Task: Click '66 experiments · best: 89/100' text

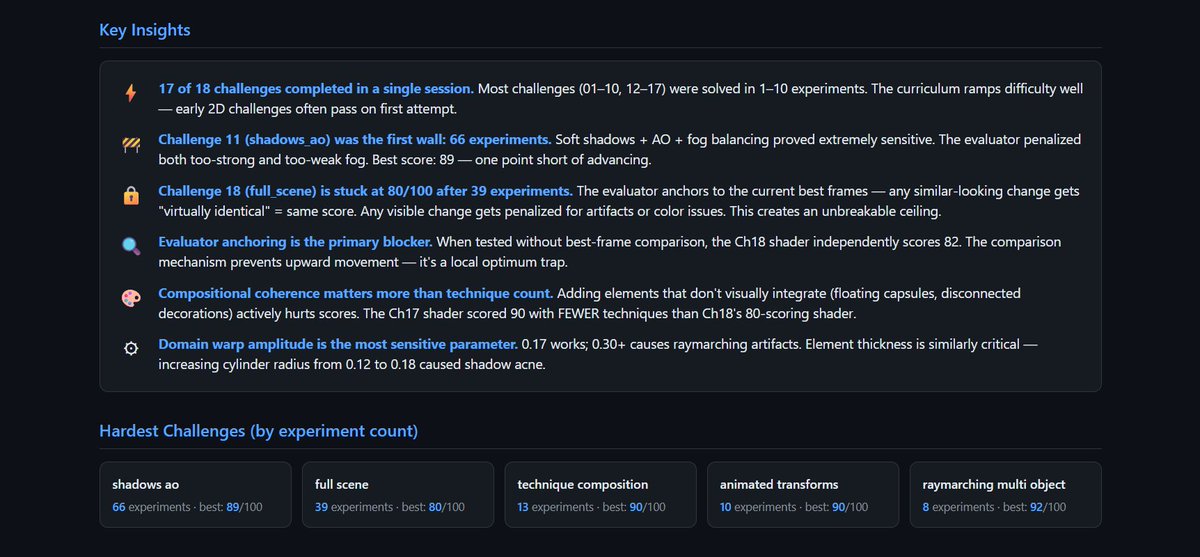Action: [x=188, y=507]
